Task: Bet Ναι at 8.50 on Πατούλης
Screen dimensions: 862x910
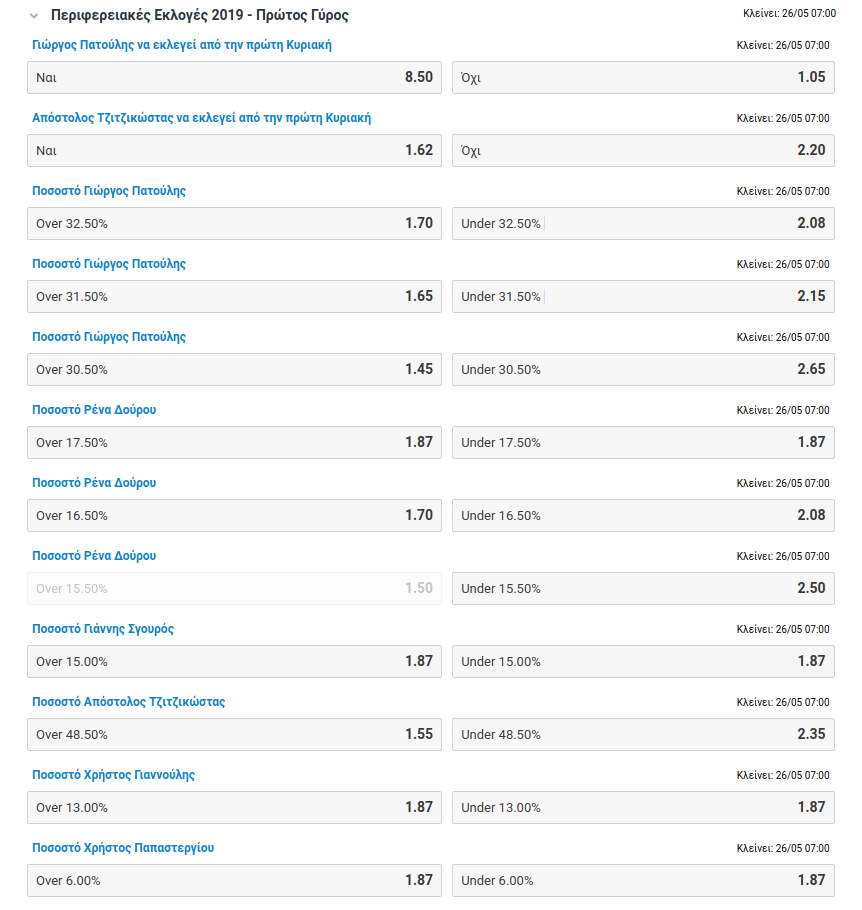Action: 234,78
